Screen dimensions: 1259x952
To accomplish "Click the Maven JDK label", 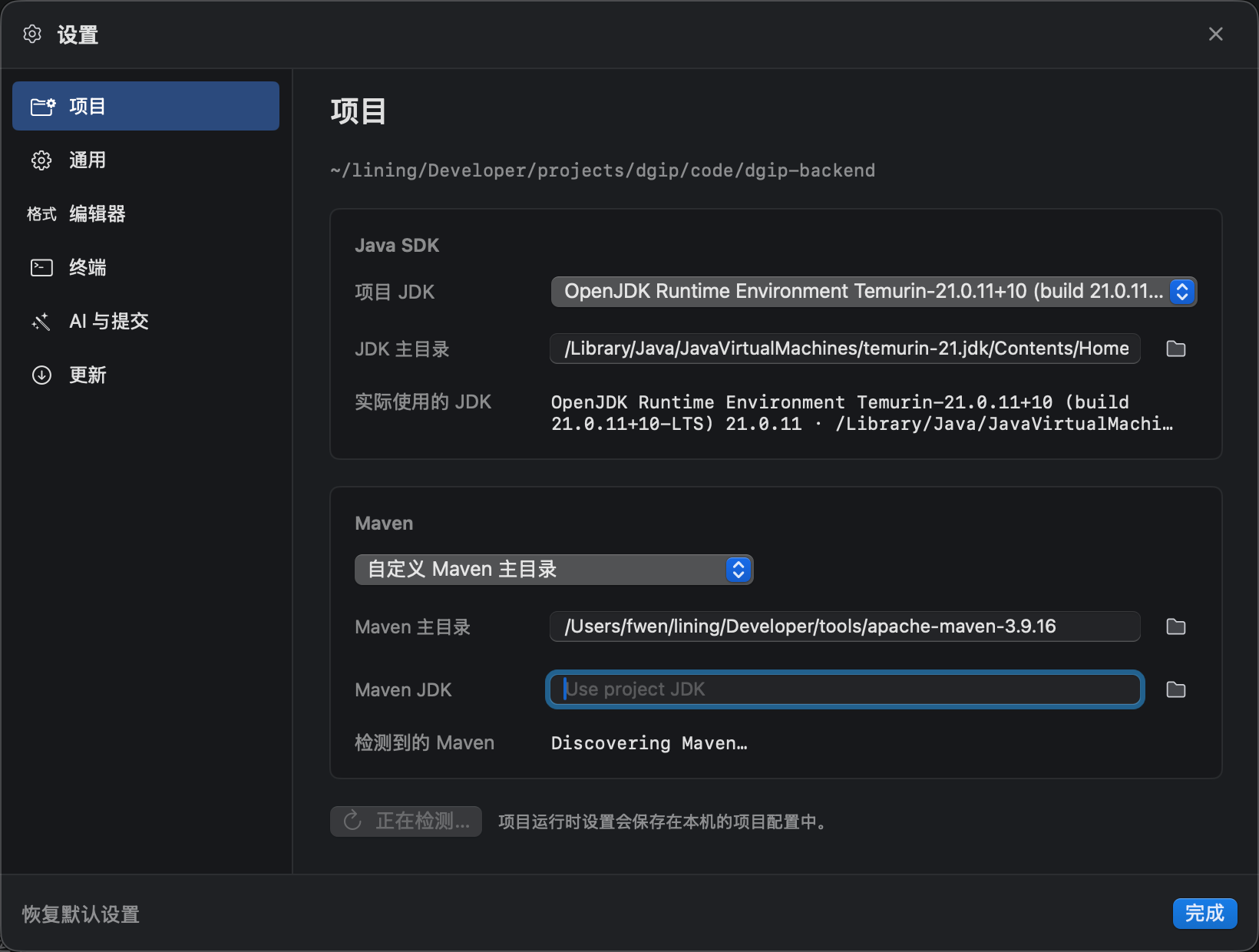I will click(x=403, y=690).
